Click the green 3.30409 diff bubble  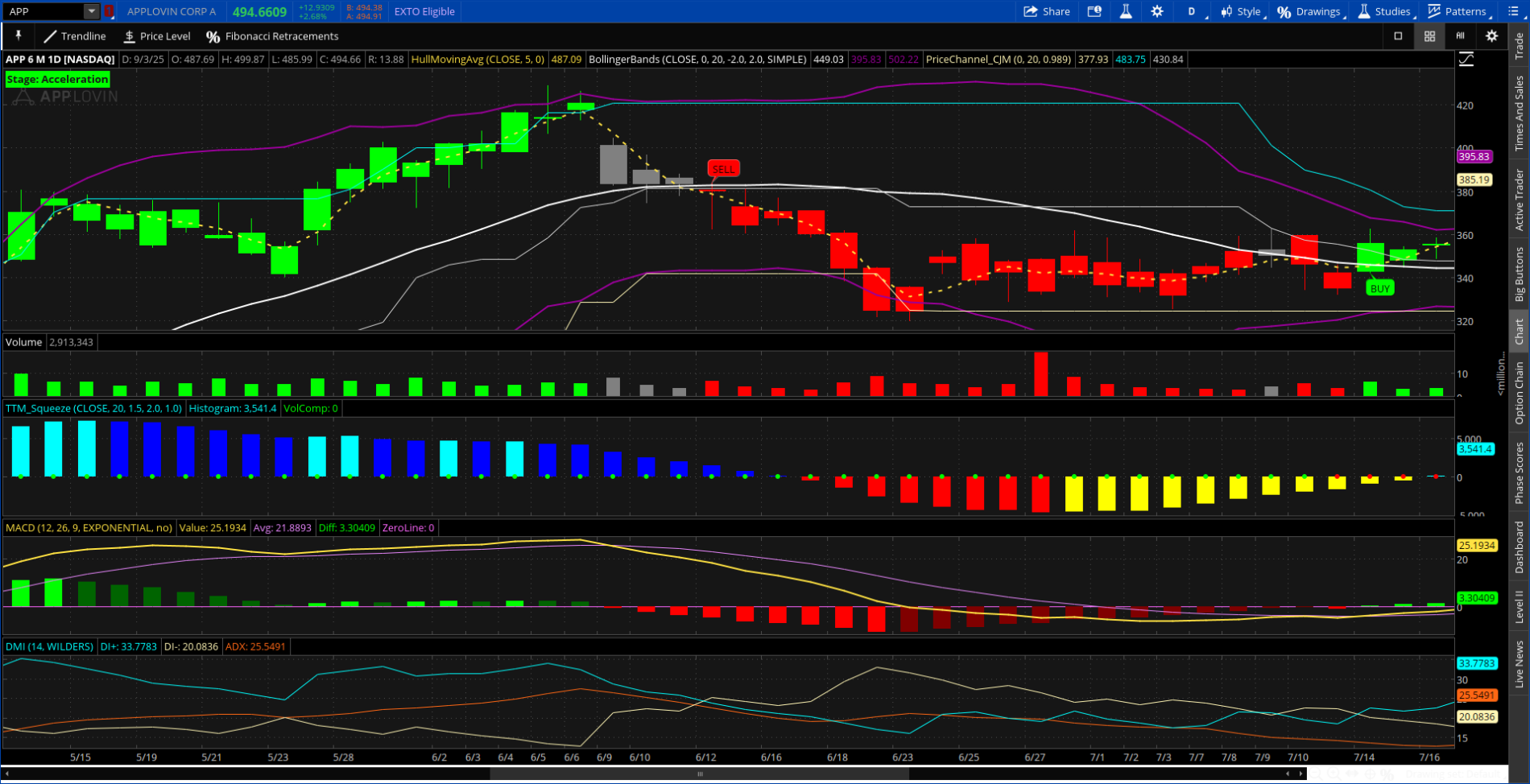(x=1477, y=598)
